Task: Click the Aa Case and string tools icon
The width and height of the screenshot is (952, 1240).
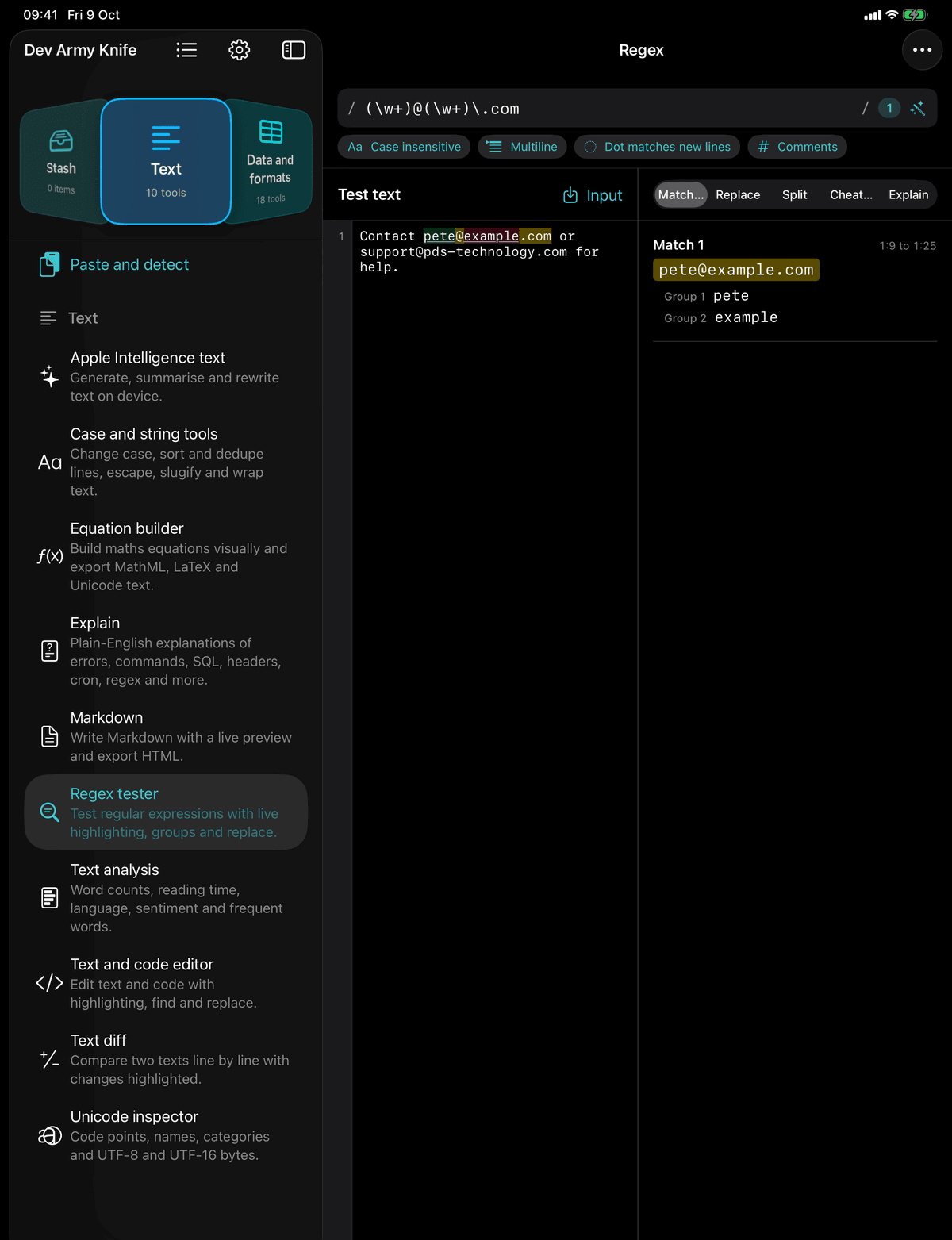Action: click(50, 462)
